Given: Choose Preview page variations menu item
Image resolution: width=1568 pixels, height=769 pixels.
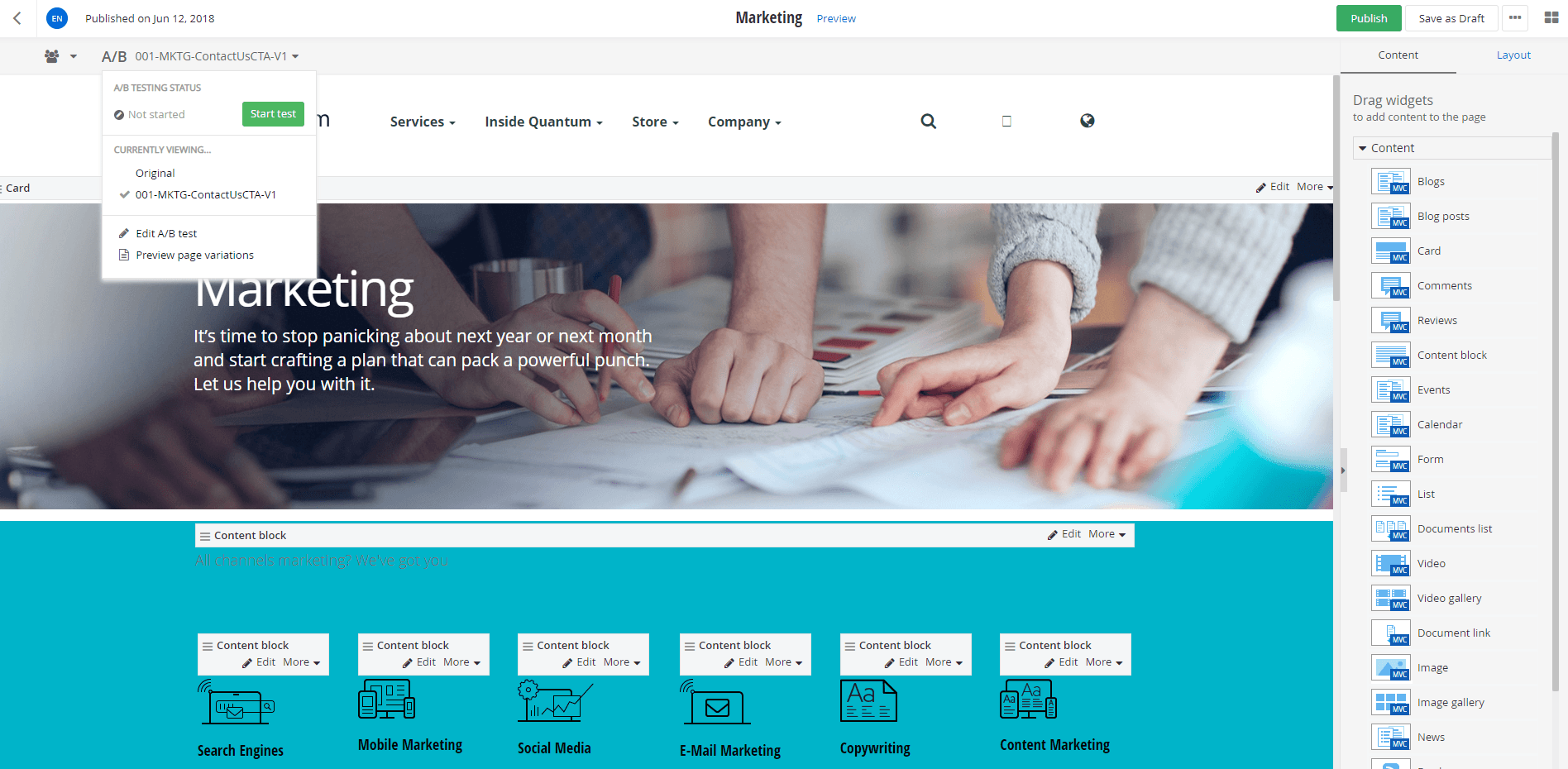Looking at the screenshot, I should [x=194, y=255].
